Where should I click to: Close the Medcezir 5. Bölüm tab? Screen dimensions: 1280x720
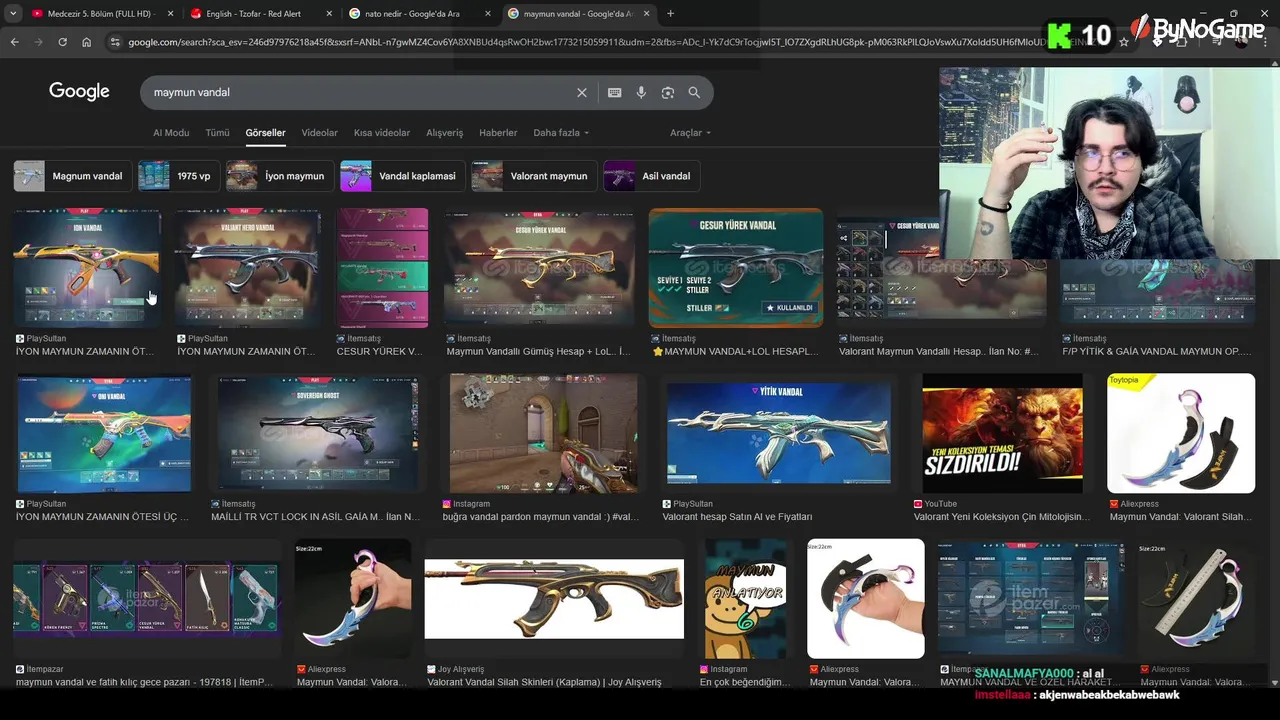click(x=170, y=14)
